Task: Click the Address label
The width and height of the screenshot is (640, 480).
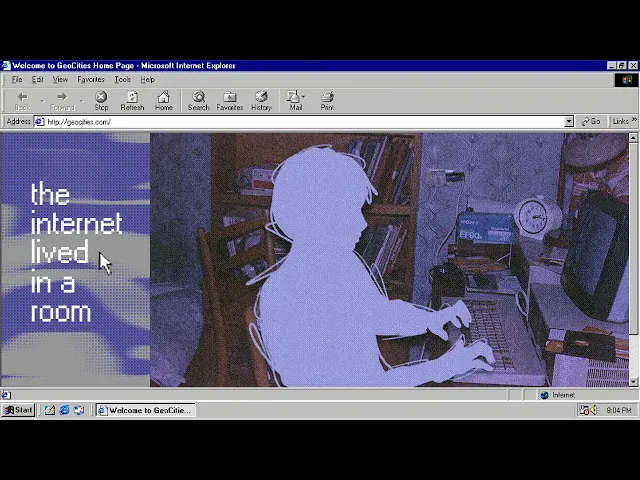Action: (x=18, y=122)
